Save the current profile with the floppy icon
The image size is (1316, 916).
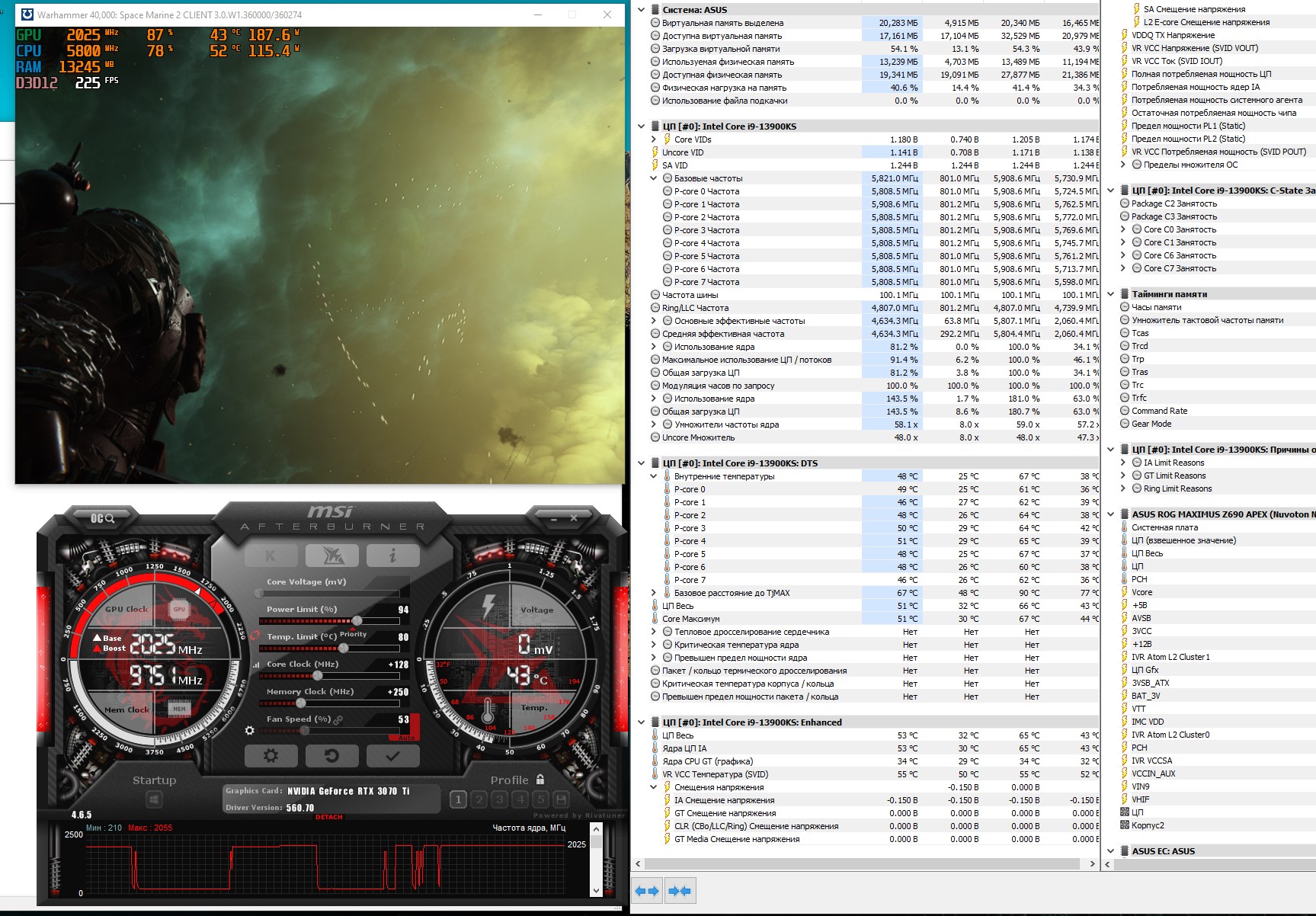pyautogui.click(x=562, y=799)
